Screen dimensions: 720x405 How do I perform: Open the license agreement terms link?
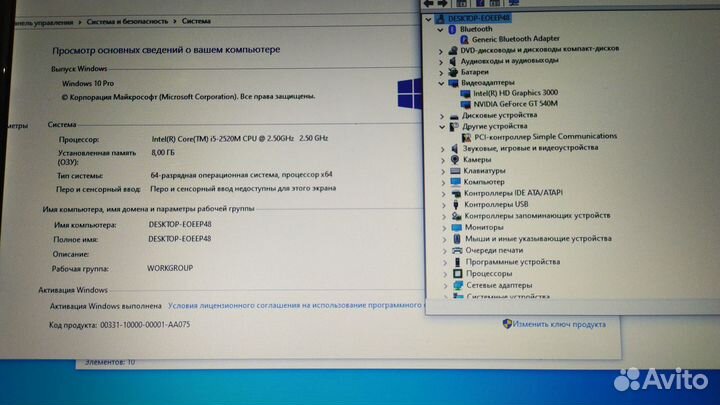[295, 305]
